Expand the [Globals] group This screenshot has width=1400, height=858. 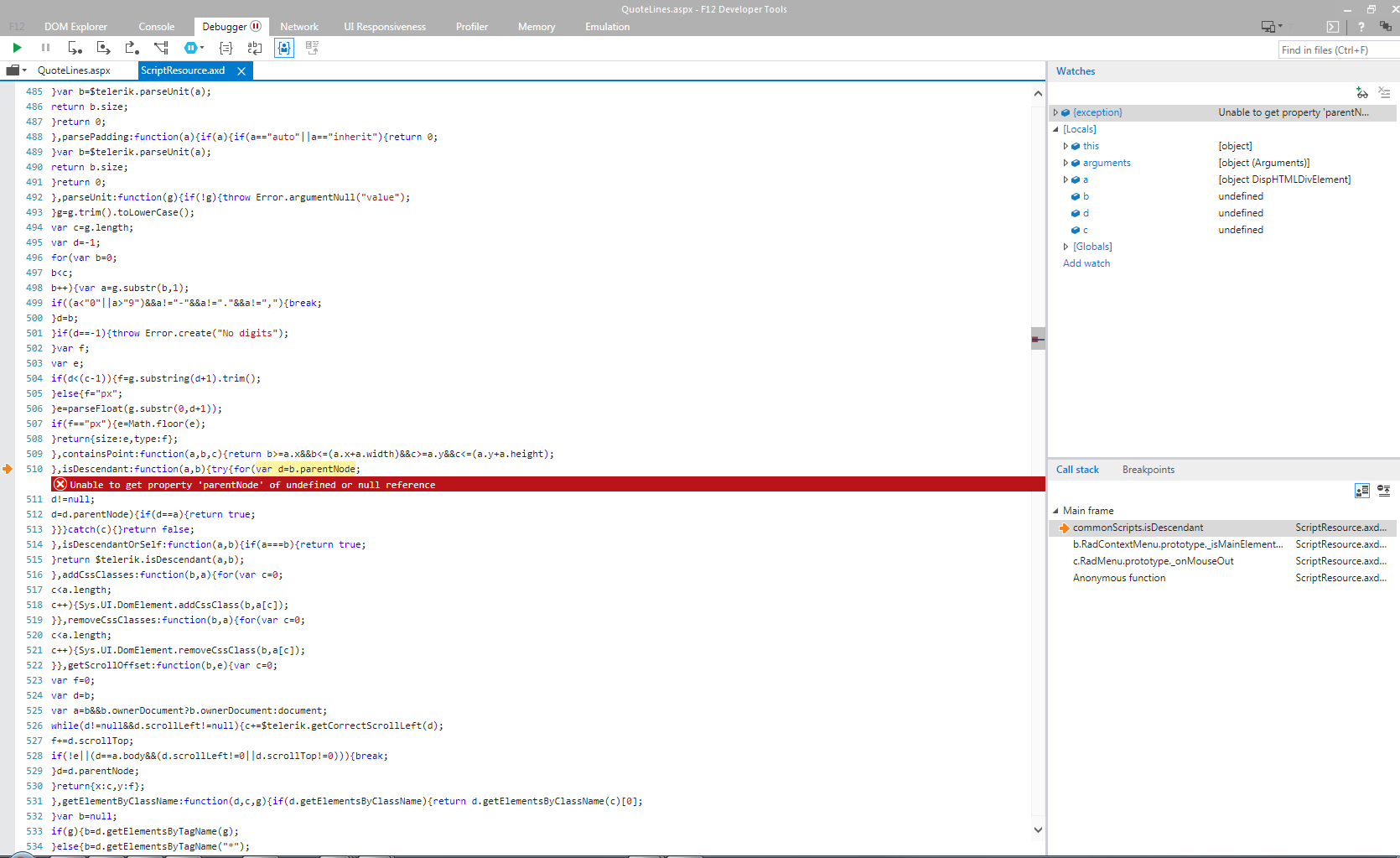1066,247
